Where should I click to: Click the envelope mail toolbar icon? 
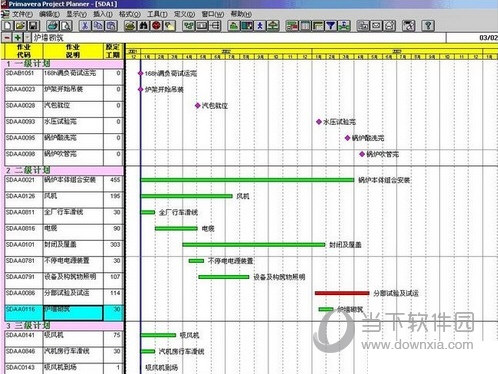pos(376,26)
